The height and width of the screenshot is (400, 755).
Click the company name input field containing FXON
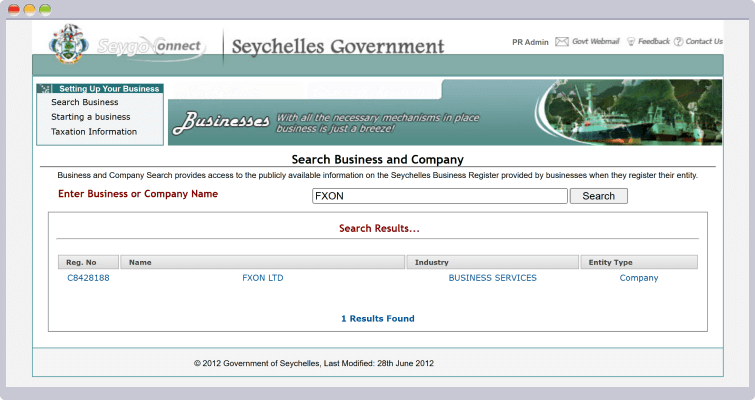pyautogui.click(x=440, y=196)
